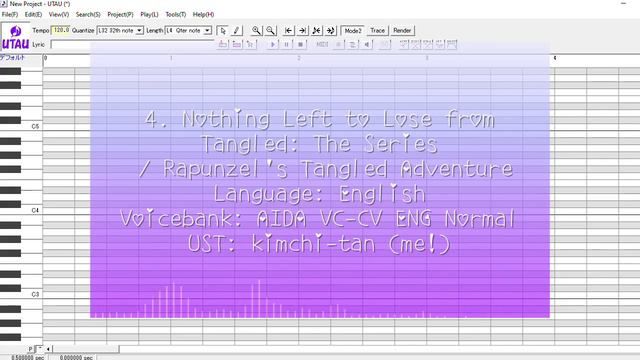Click measure marker 0 on the ruler

tap(45, 58)
